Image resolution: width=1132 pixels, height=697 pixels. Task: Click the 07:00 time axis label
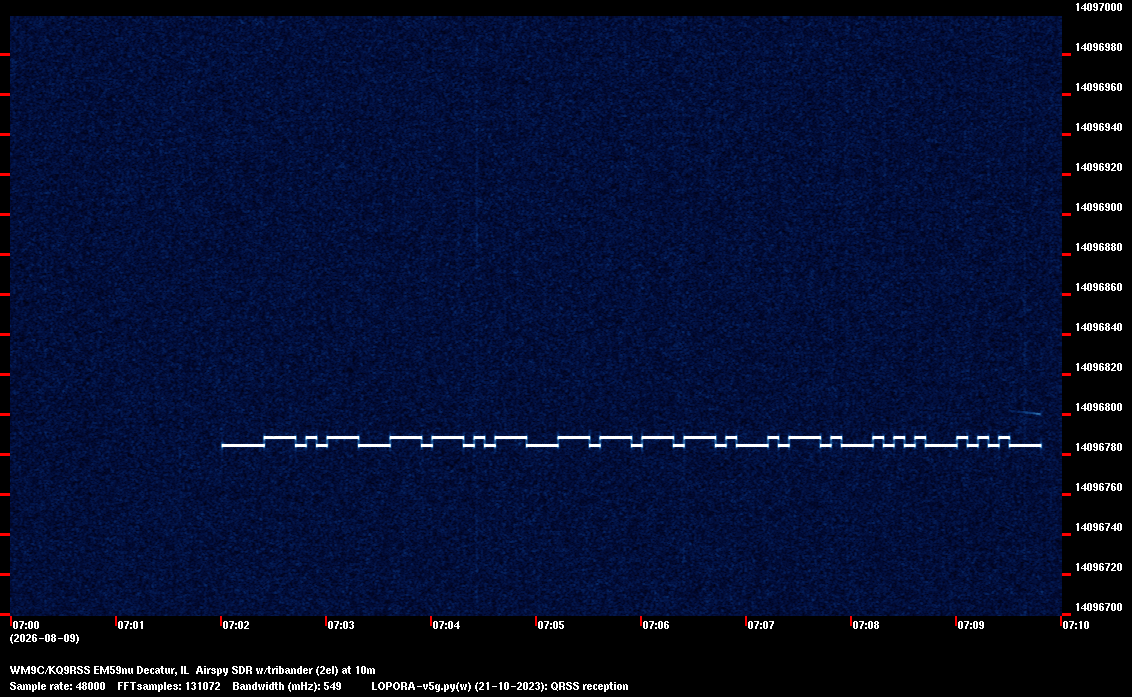tap(26, 625)
